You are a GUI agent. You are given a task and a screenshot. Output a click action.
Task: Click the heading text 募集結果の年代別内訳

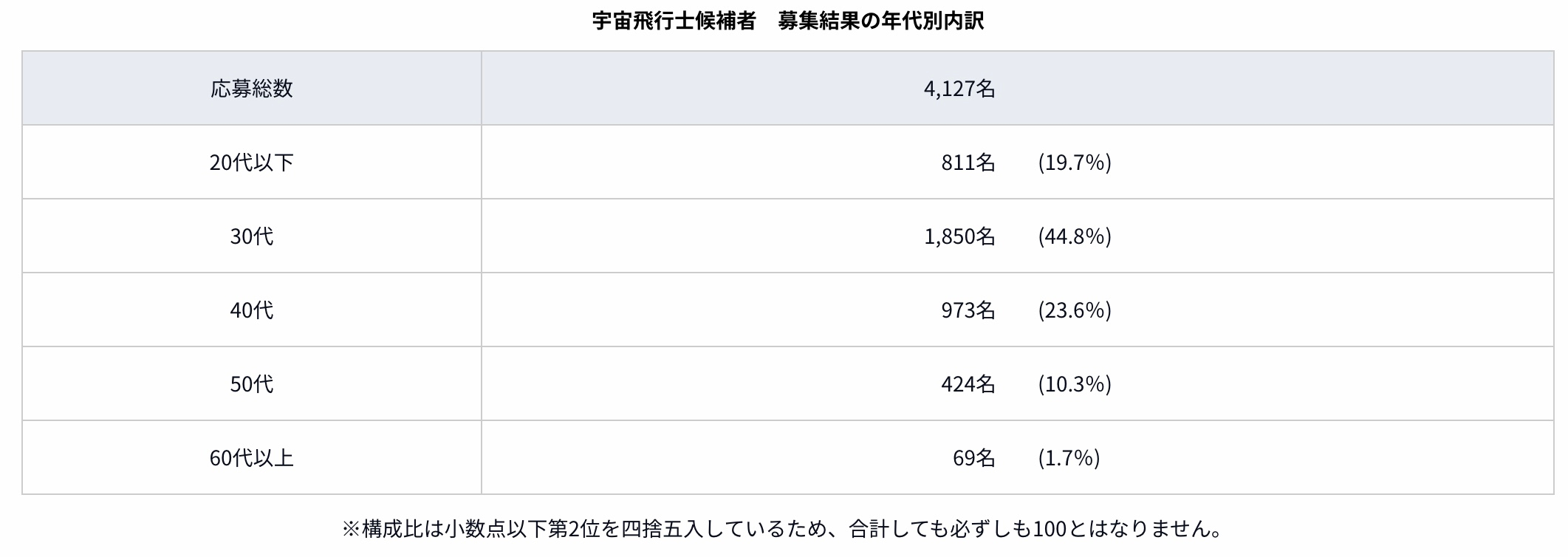880,21
